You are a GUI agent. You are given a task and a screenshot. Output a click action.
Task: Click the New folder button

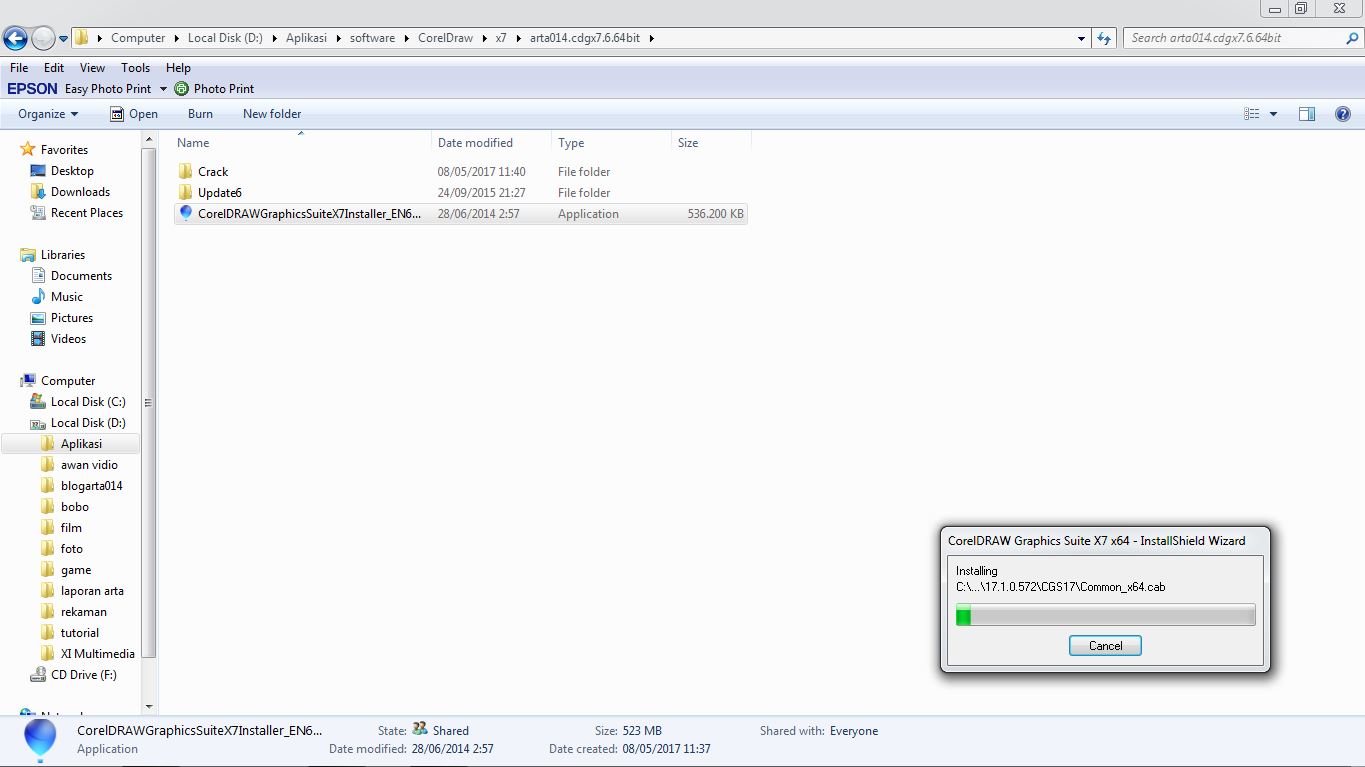[272, 114]
